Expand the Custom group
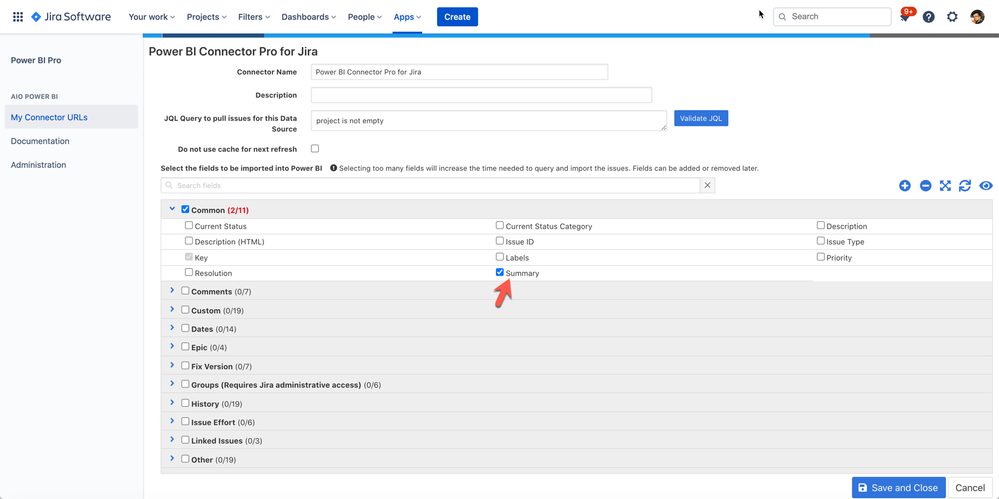Image resolution: width=999 pixels, height=499 pixels. tap(172, 309)
